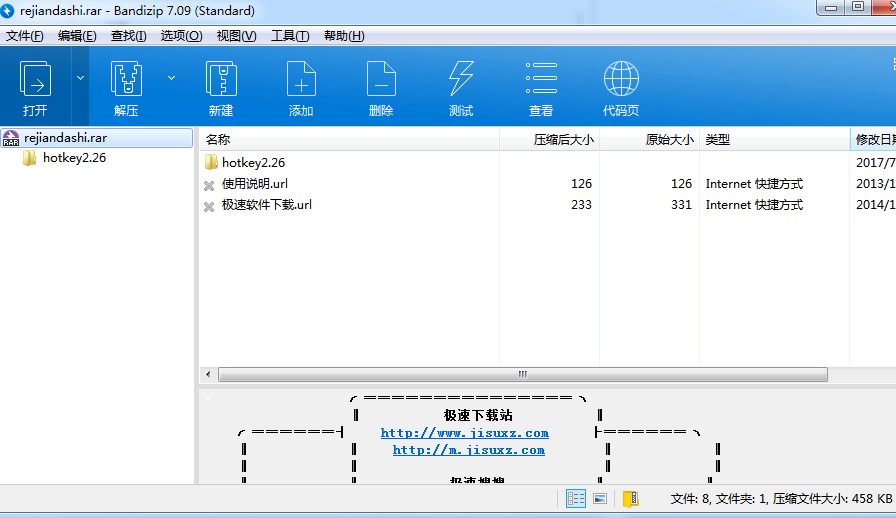This screenshot has width=896, height=518.
Task: Expand the Open button dropdown arrow
Action: tap(81, 78)
